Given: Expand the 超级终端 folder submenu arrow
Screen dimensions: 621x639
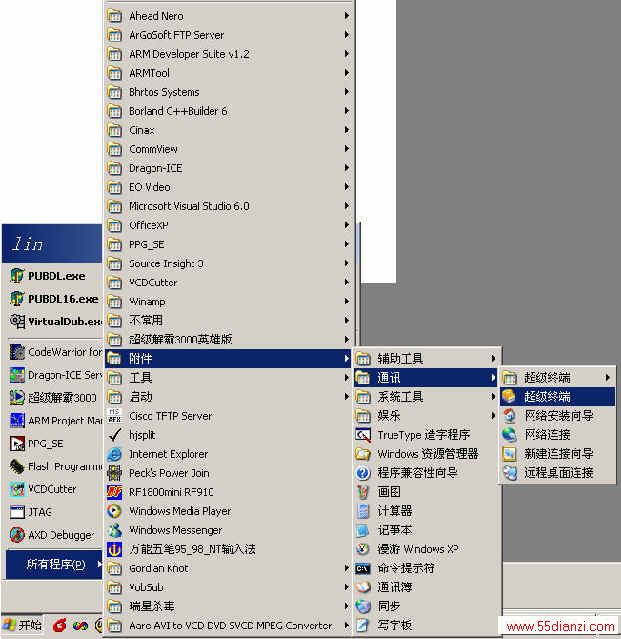Looking at the screenshot, I should click(608, 378).
